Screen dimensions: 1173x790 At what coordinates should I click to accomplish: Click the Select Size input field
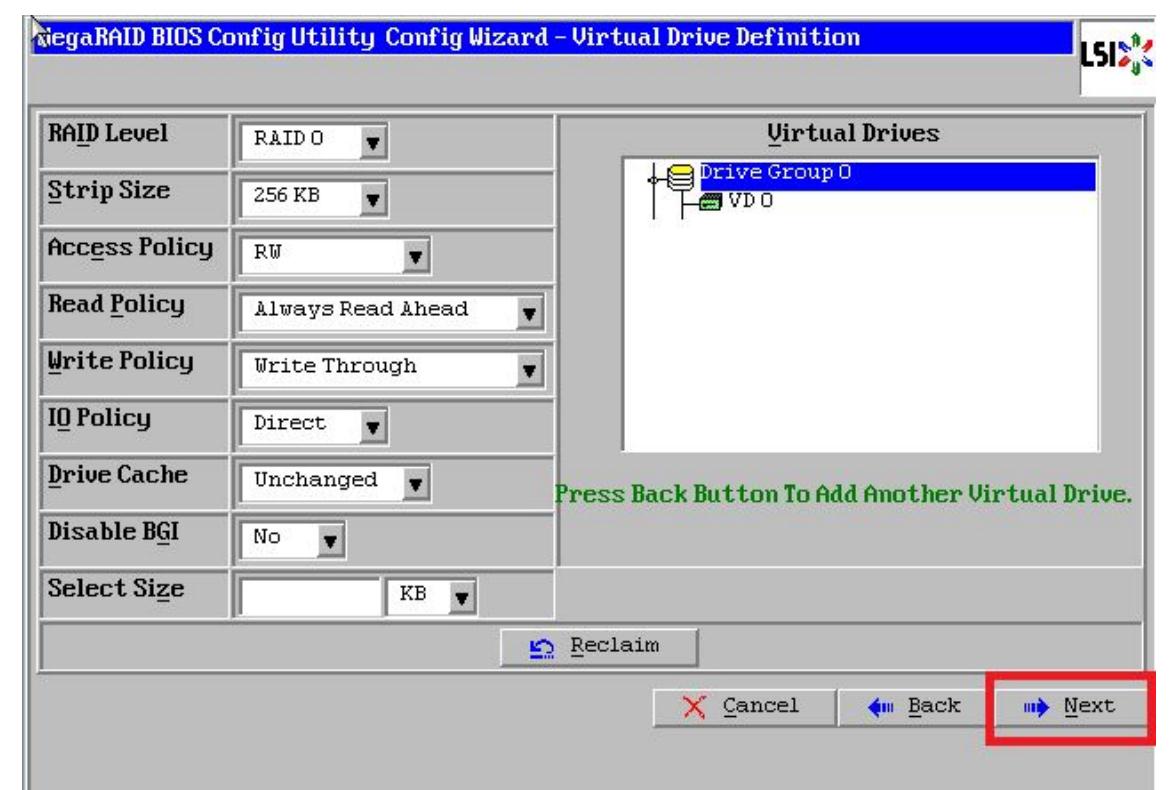pos(310,596)
